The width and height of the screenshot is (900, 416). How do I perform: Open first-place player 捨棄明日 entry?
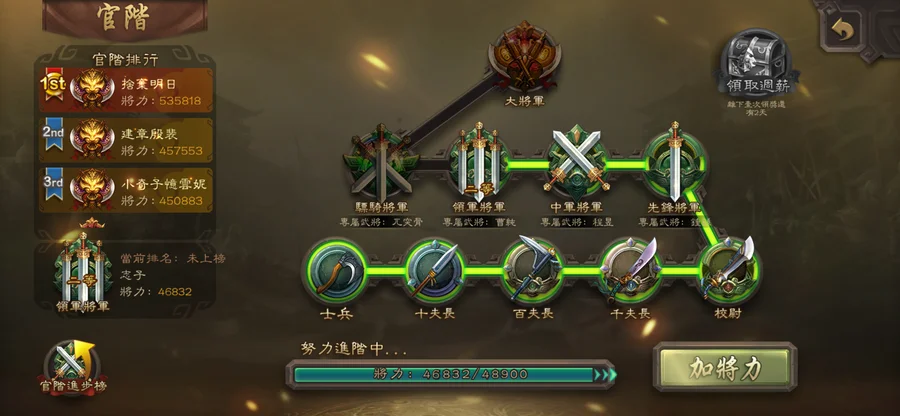click(x=126, y=91)
